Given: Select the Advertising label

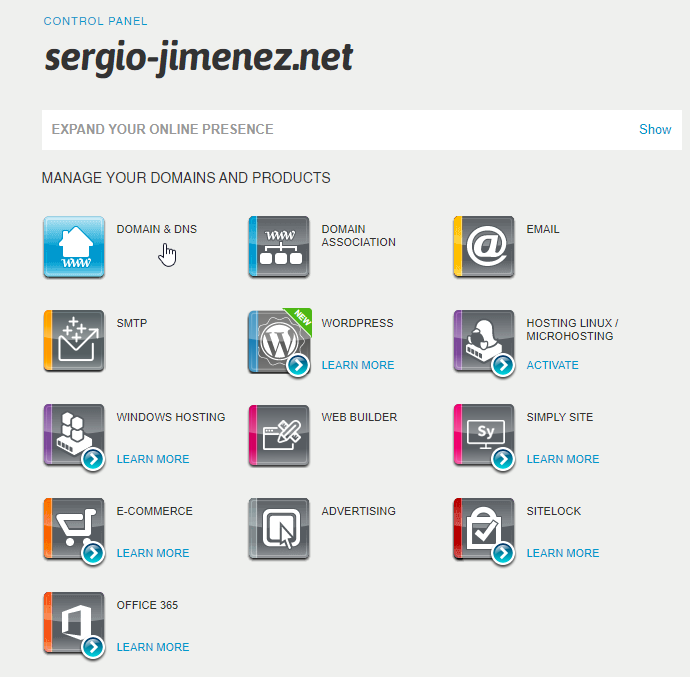Looking at the screenshot, I should coord(359,511).
